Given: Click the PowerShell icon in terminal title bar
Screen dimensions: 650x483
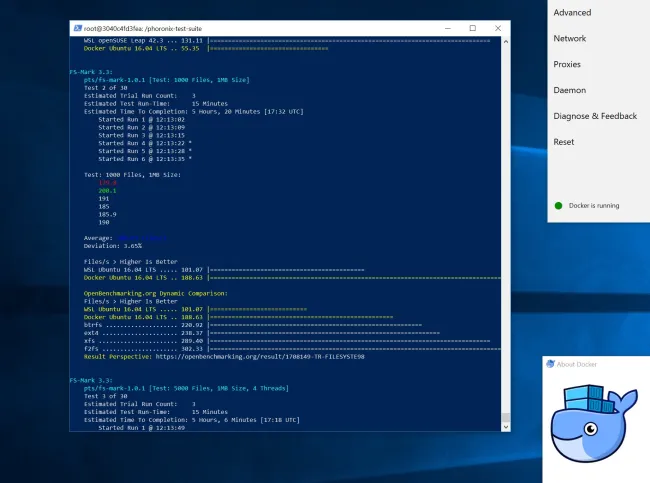Looking at the screenshot, I should coord(78,28).
